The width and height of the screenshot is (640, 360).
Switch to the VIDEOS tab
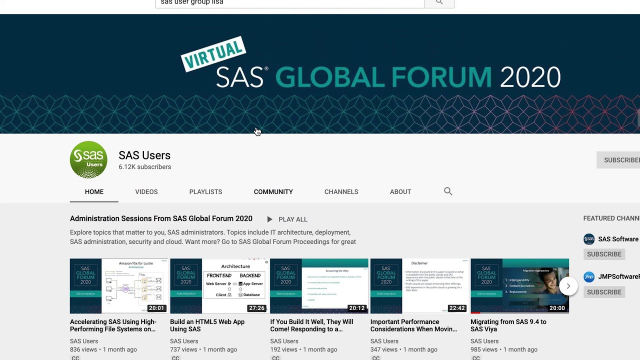click(147, 191)
